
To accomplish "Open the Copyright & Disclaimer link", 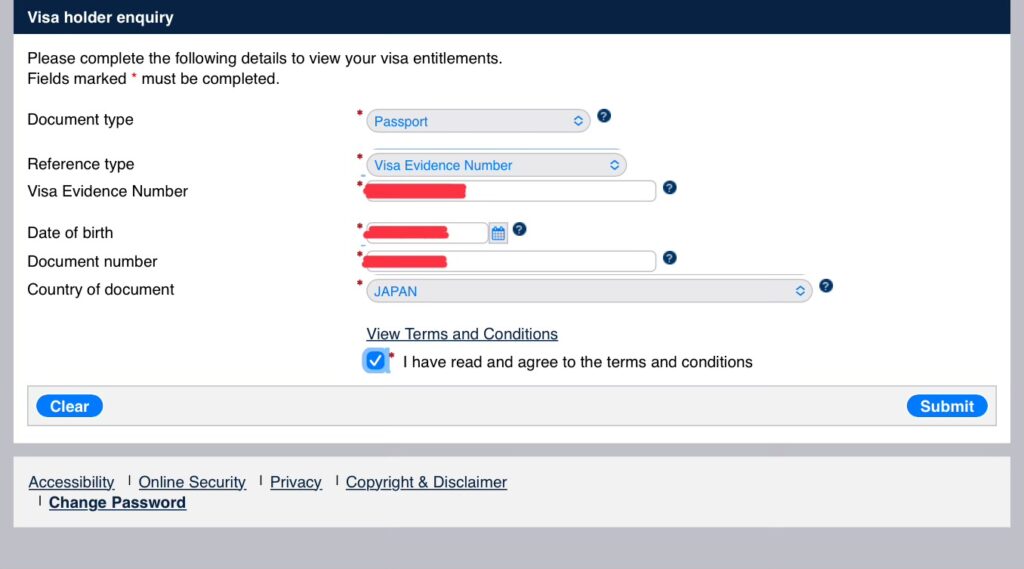I will [426, 482].
